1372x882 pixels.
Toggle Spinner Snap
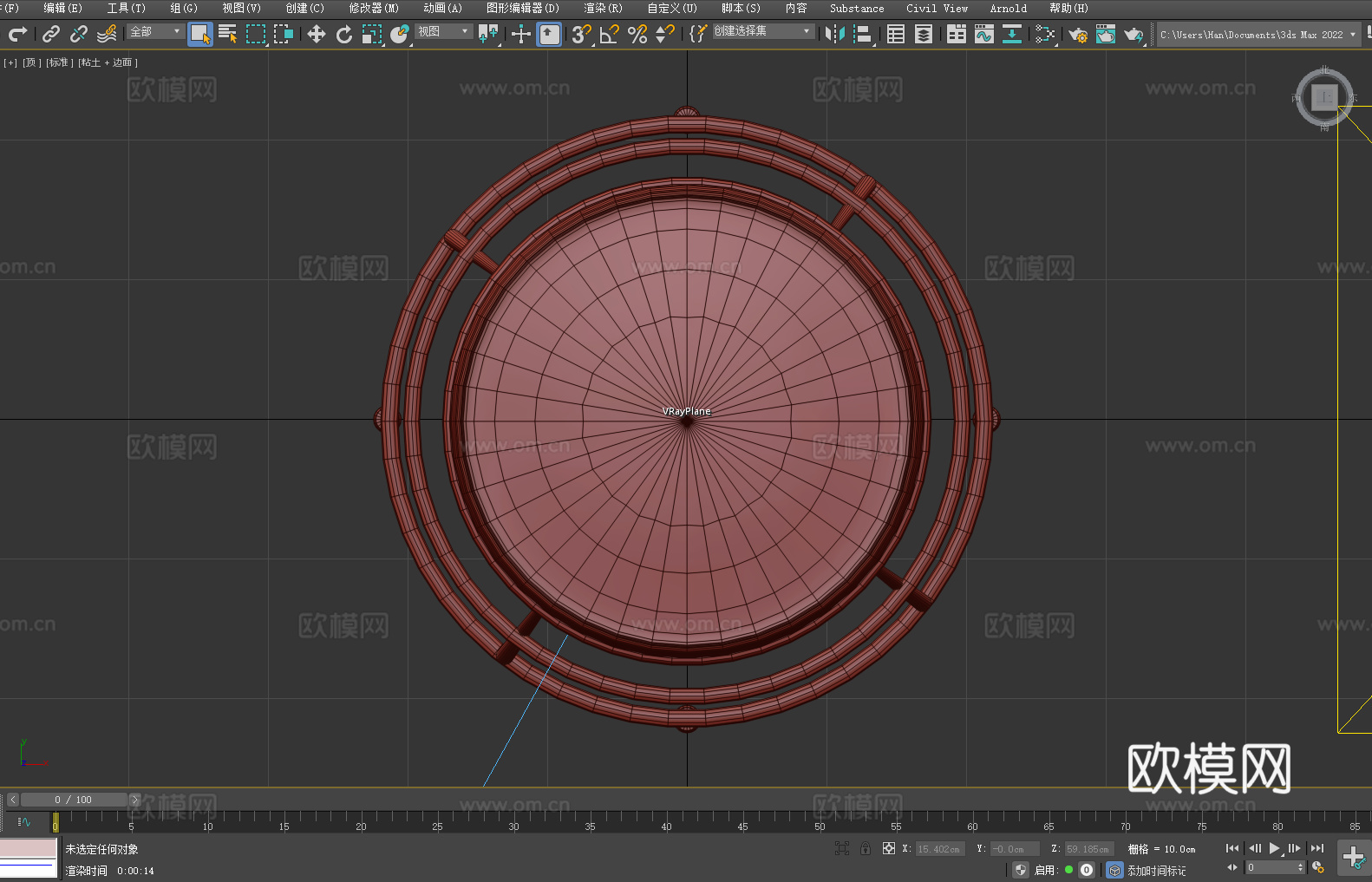(665, 34)
